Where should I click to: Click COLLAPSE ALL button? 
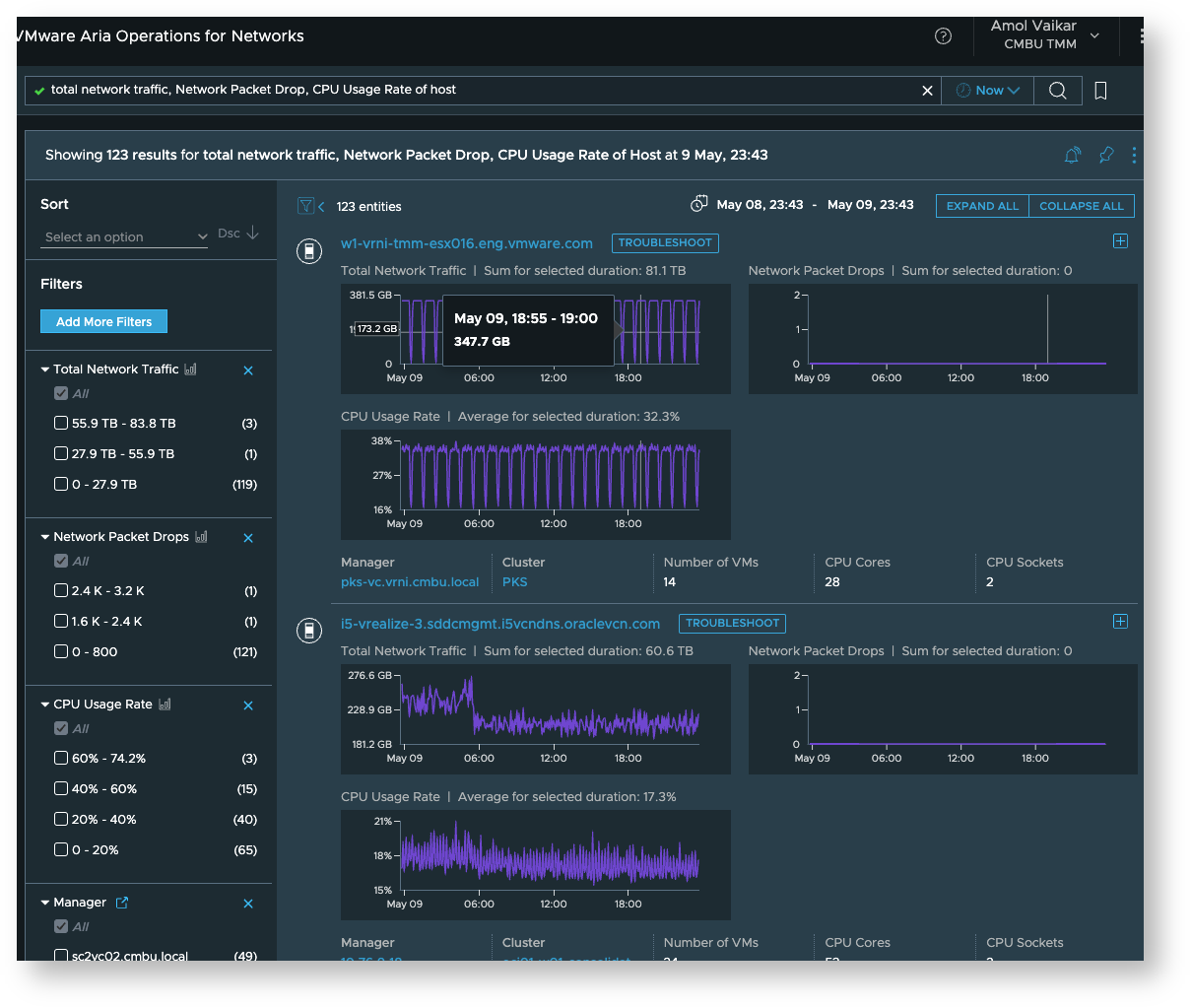point(1082,206)
